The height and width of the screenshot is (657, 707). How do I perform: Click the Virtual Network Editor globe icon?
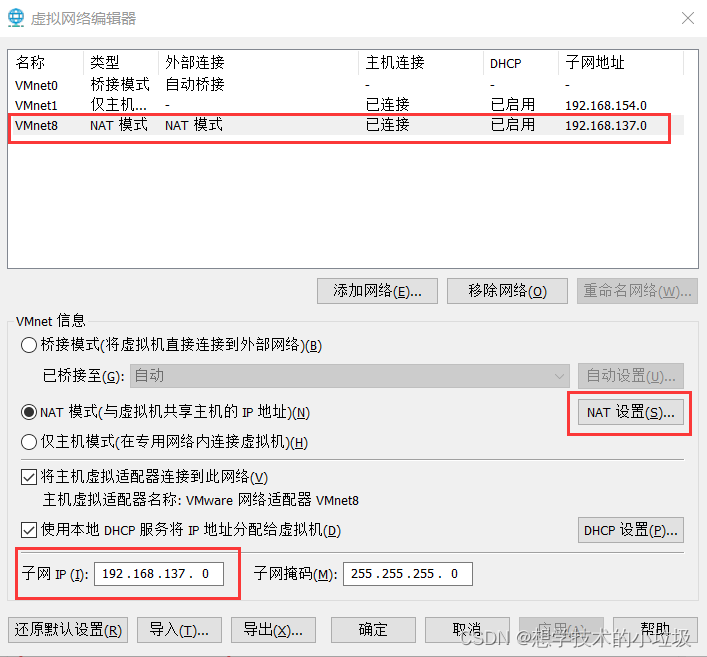pyautogui.click(x=16, y=18)
